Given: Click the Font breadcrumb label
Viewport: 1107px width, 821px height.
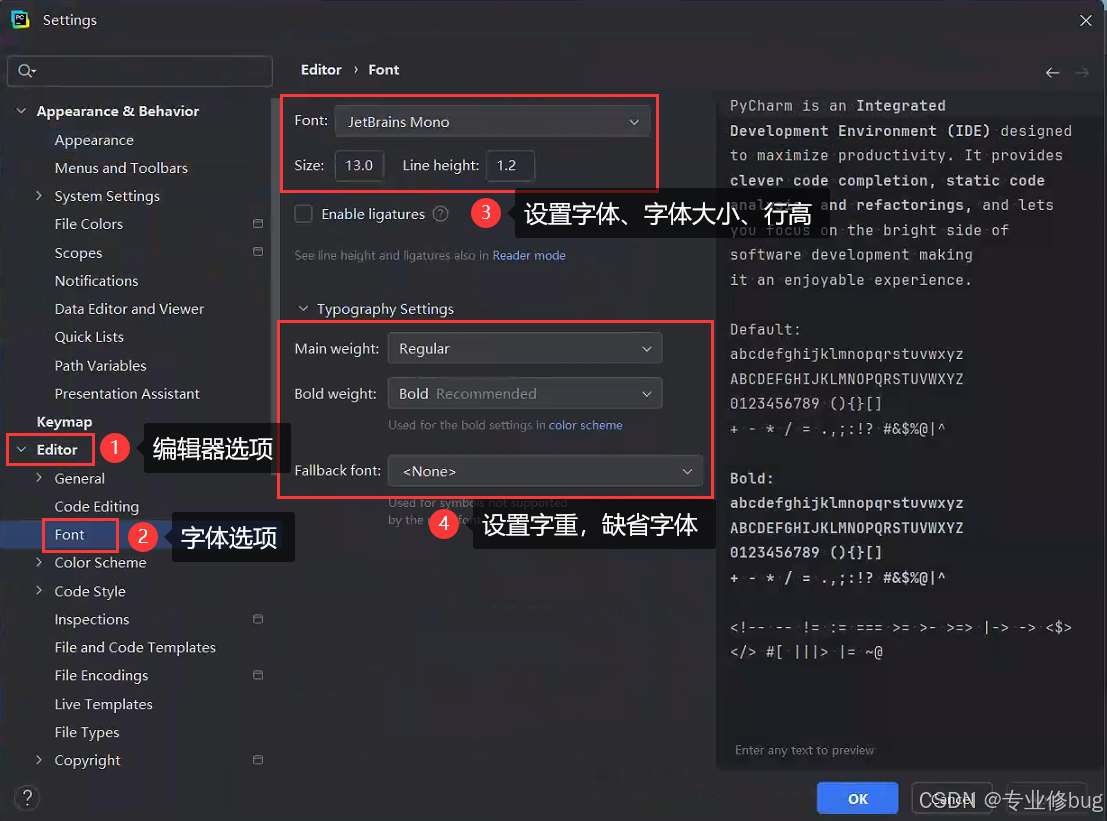Looking at the screenshot, I should [383, 70].
